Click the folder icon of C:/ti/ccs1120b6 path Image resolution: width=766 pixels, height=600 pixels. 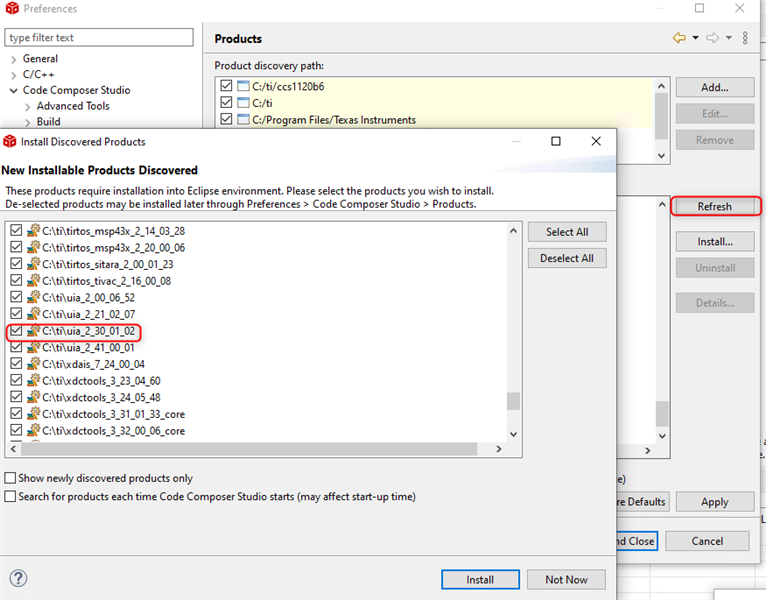pyautogui.click(x=243, y=86)
